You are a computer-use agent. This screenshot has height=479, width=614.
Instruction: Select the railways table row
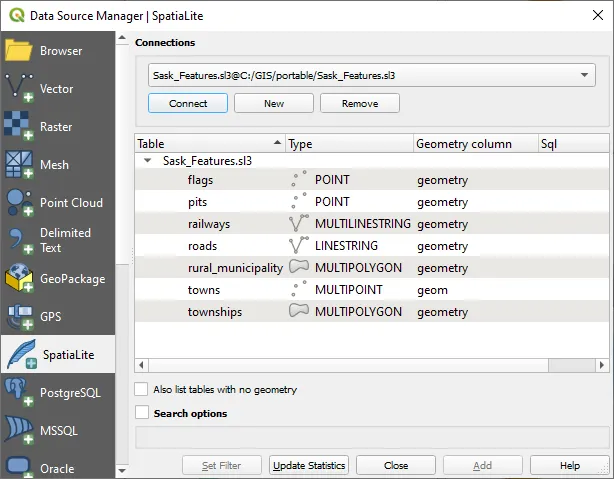point(208,224)
